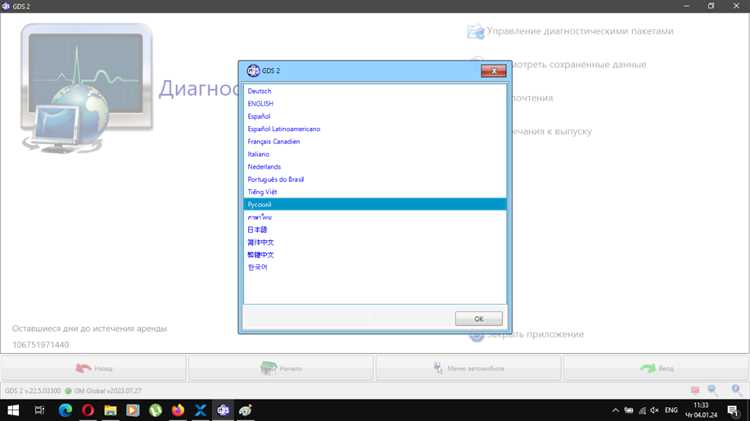Click monitor icon in GDS status bar

tap(713, 390)
